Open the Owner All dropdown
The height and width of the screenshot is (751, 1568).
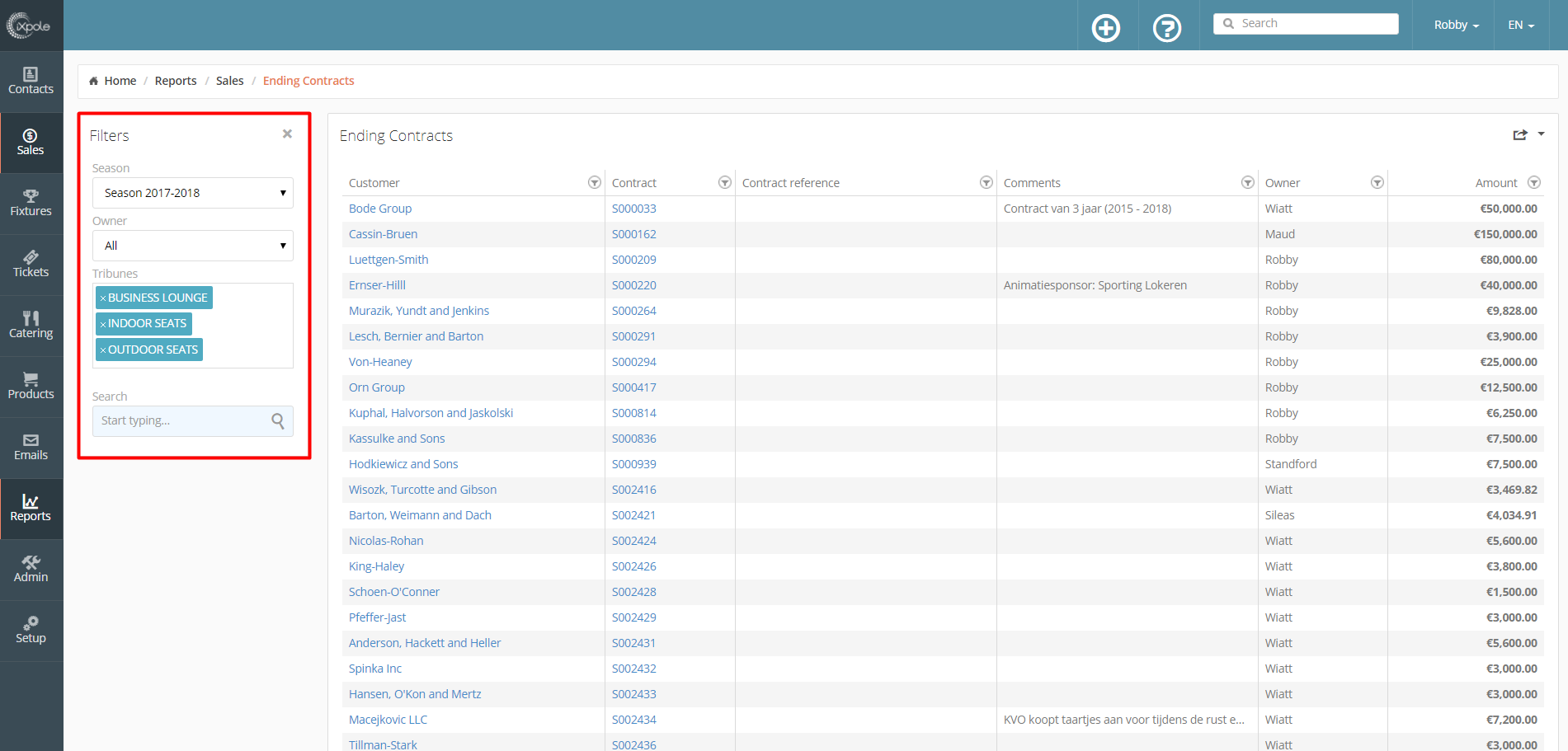click(193, 246)
